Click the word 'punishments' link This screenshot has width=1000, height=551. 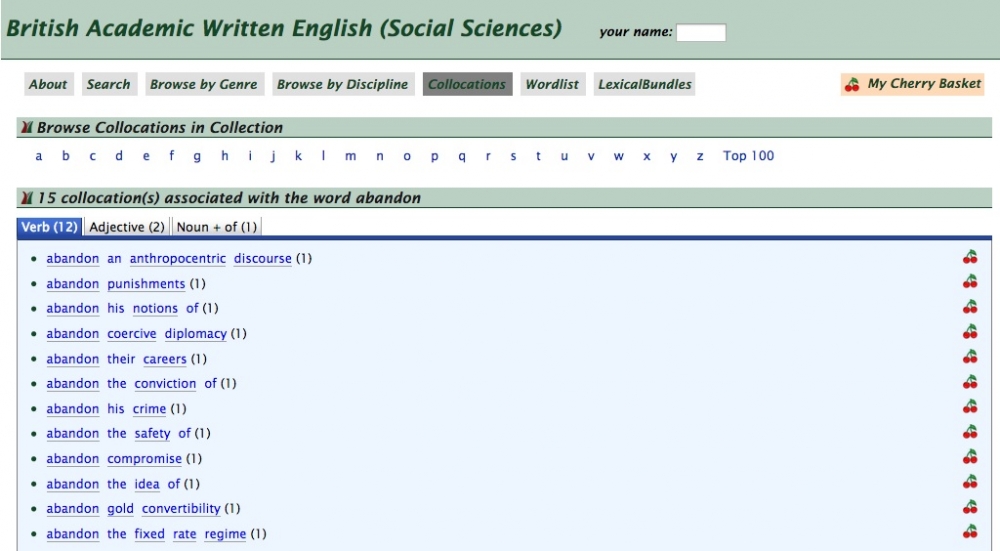tap(146, 284)
